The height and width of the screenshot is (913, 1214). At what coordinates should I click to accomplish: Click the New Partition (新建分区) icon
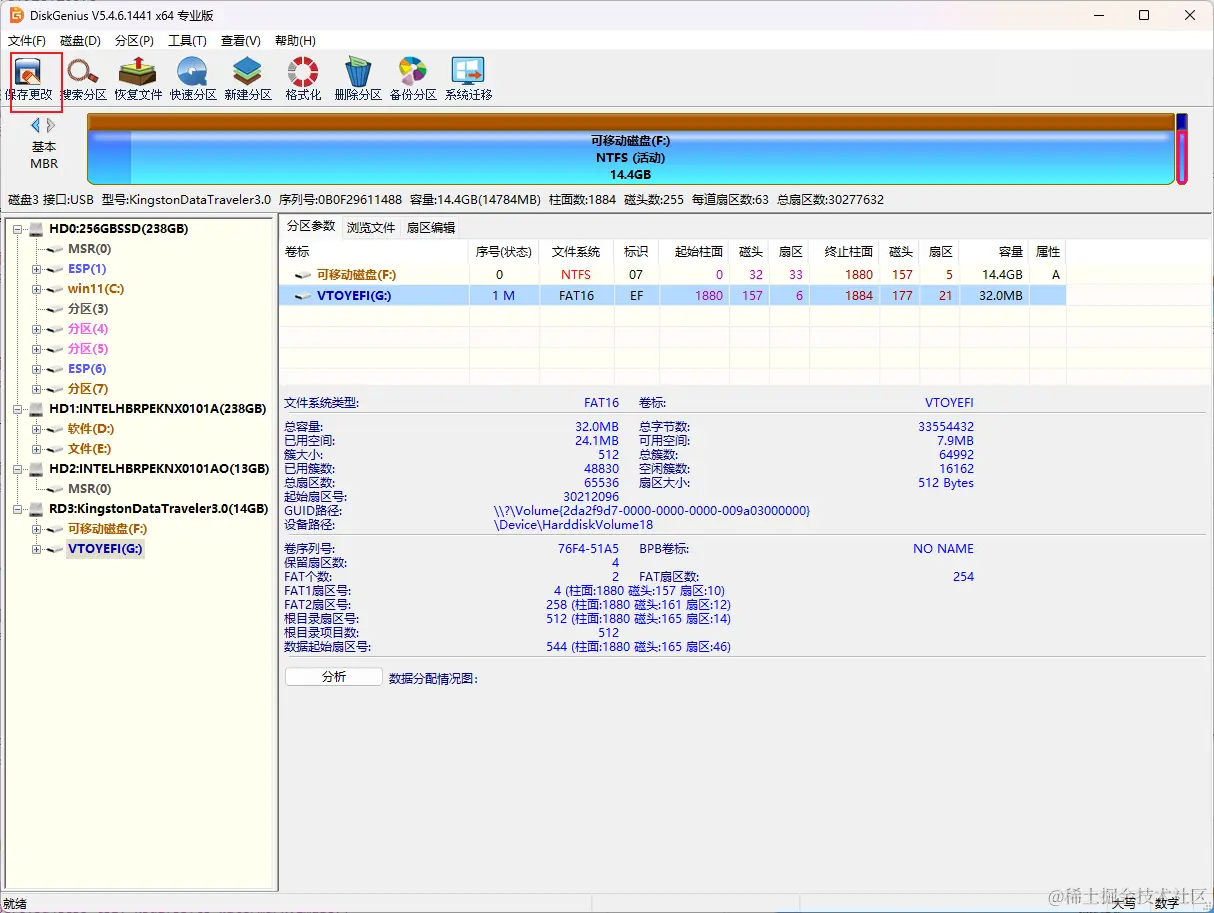(x=248, y=79)
